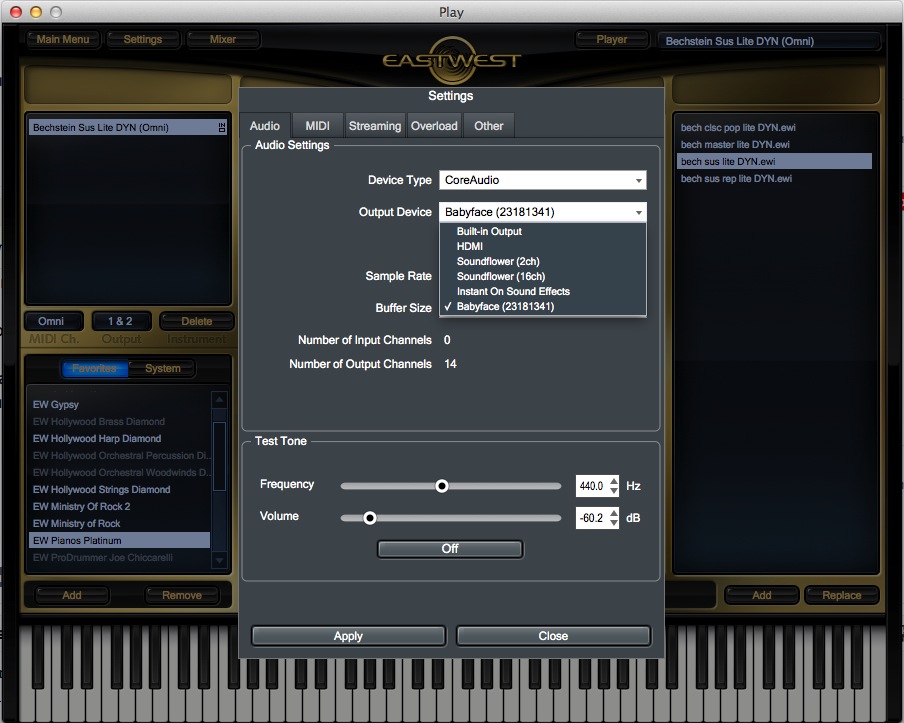Select EW Hollywood Orchestral Percussion library
The image size is (904, 723).
119,455
